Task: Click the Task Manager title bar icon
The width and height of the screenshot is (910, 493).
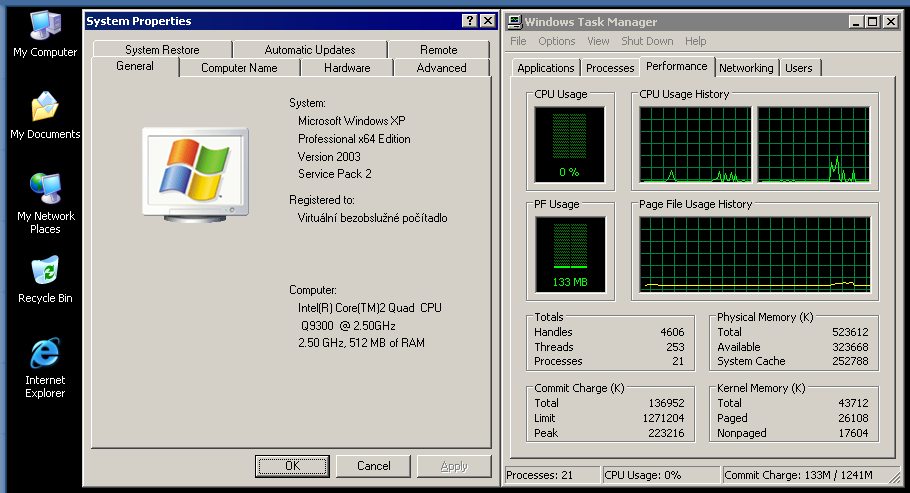Action: click(514, 21)
